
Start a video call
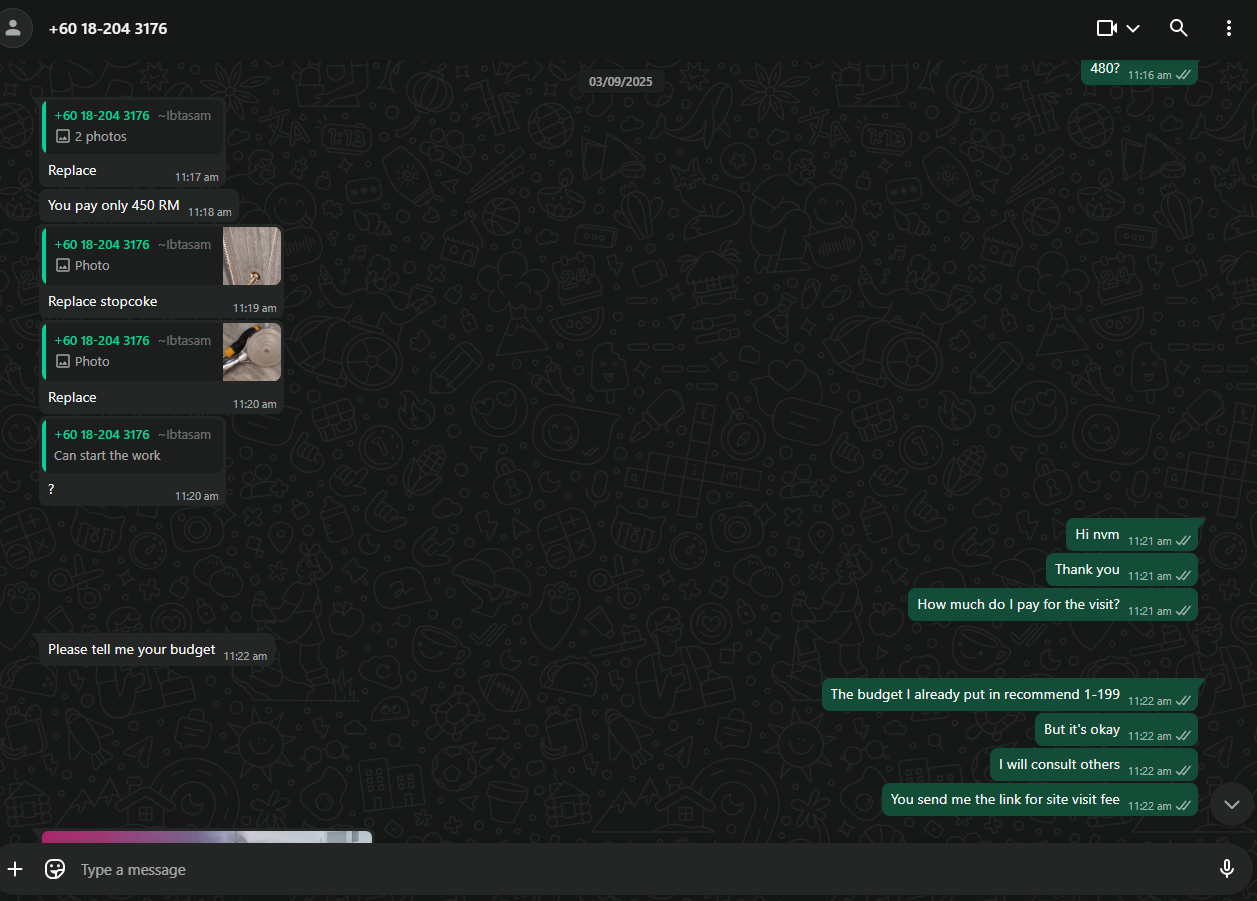tap(1106, 28)
